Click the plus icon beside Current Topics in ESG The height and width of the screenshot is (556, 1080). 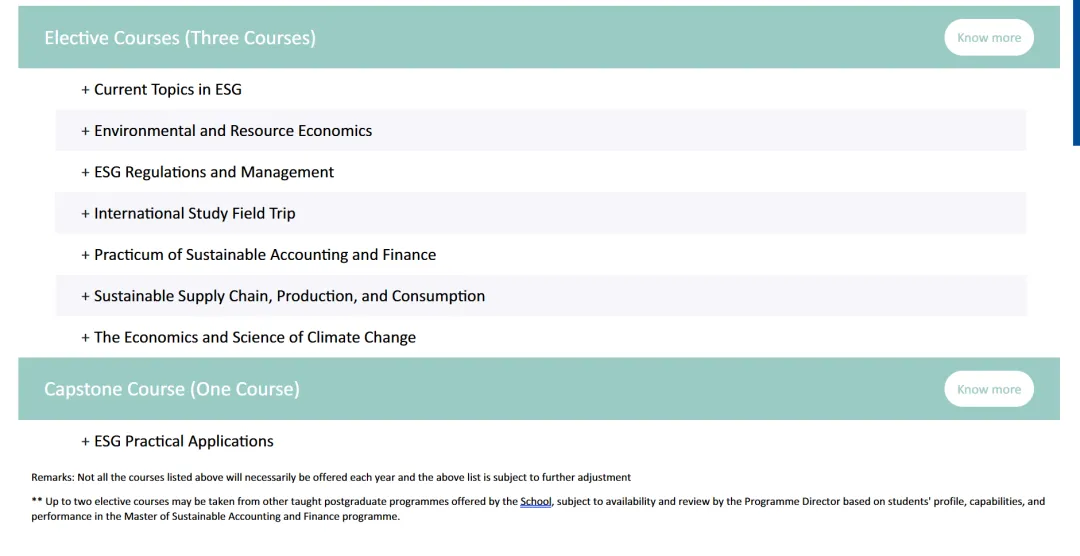pos(85,90)
